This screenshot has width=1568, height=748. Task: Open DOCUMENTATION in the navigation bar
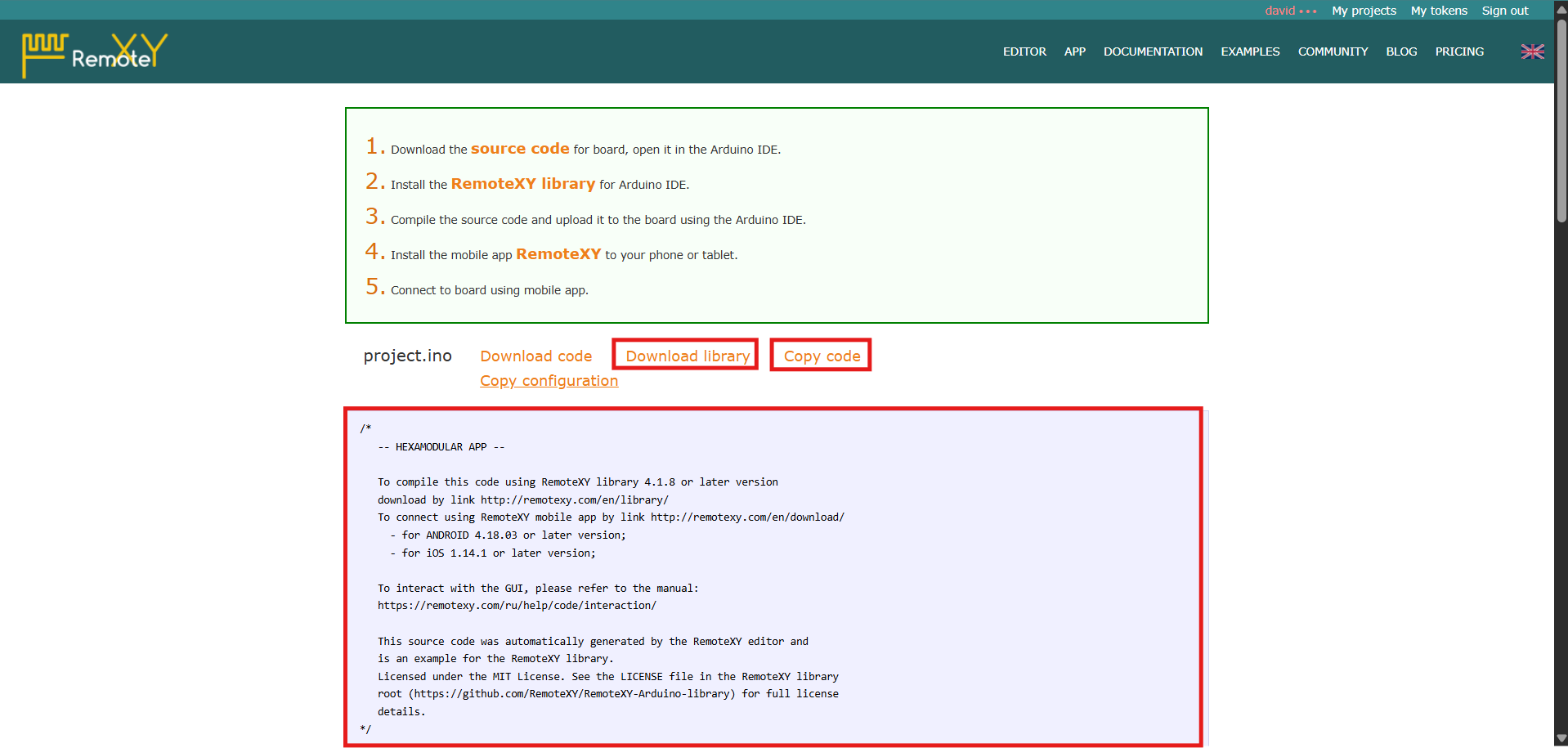[1153, 52]
